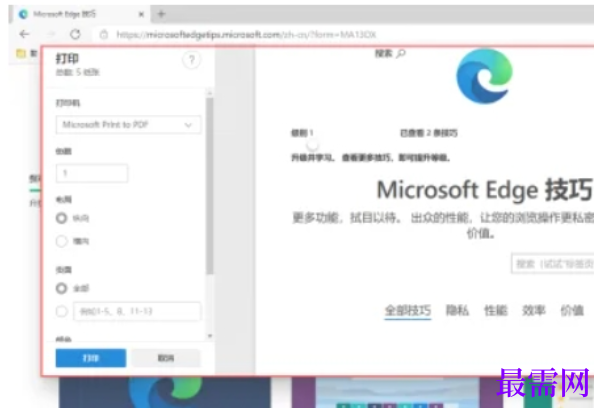Close the Microsoft Edge tips tab
Screen dimensions: 608x414
point(141,14)
